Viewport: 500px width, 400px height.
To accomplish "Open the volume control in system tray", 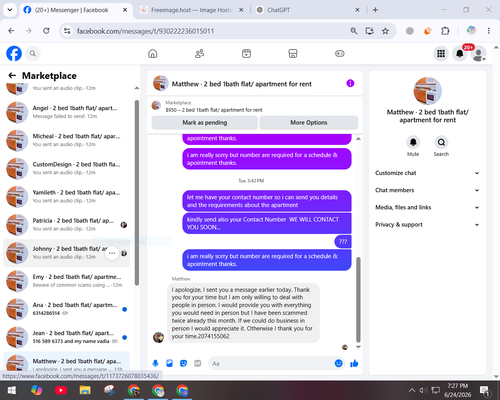I will [423, 390].
